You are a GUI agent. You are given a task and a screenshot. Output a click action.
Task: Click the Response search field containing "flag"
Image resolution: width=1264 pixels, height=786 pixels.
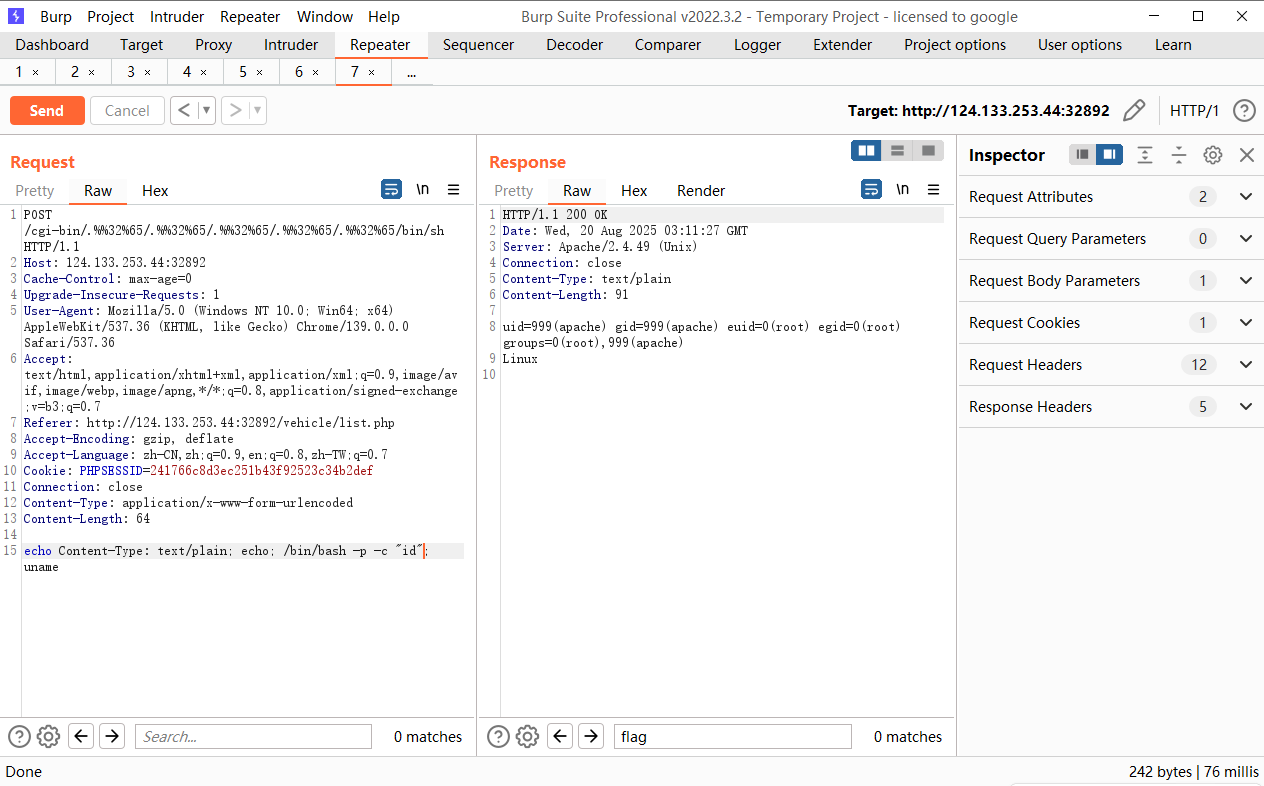pyautogui.click(x=732, y=737)
